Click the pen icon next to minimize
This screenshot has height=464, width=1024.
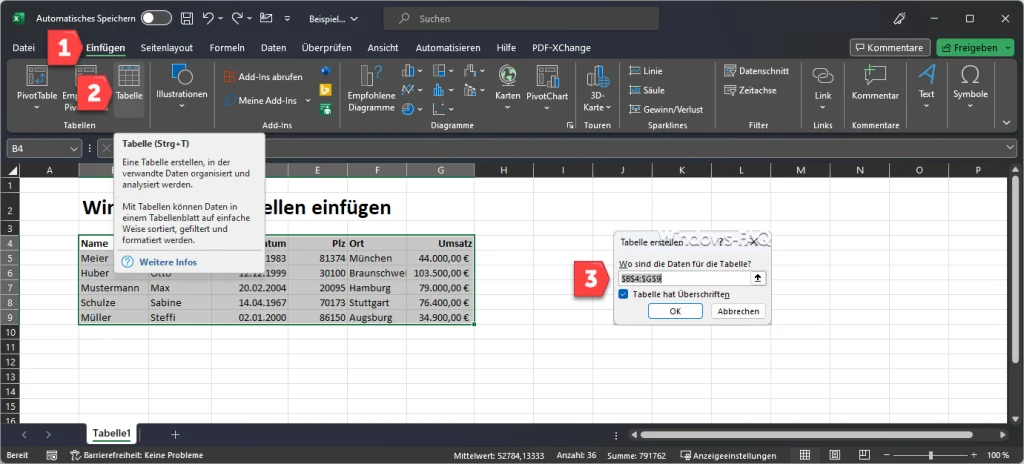(x=901, y=18)
